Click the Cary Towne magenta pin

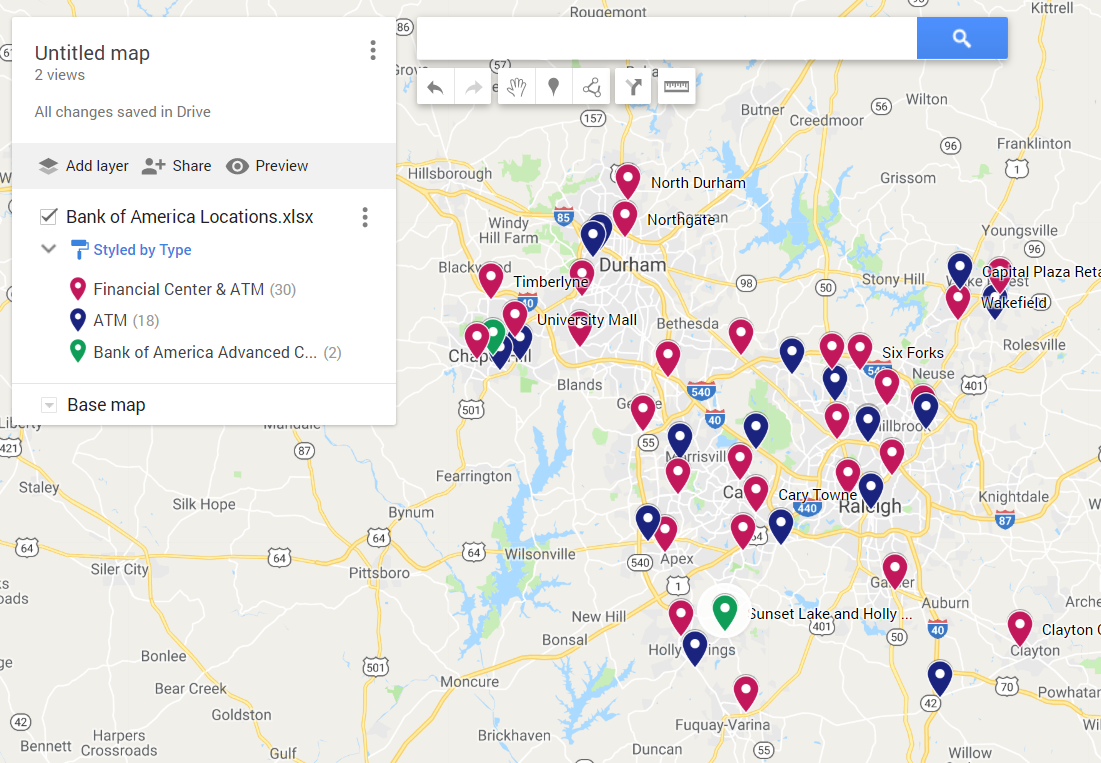(x=756, y=491)
